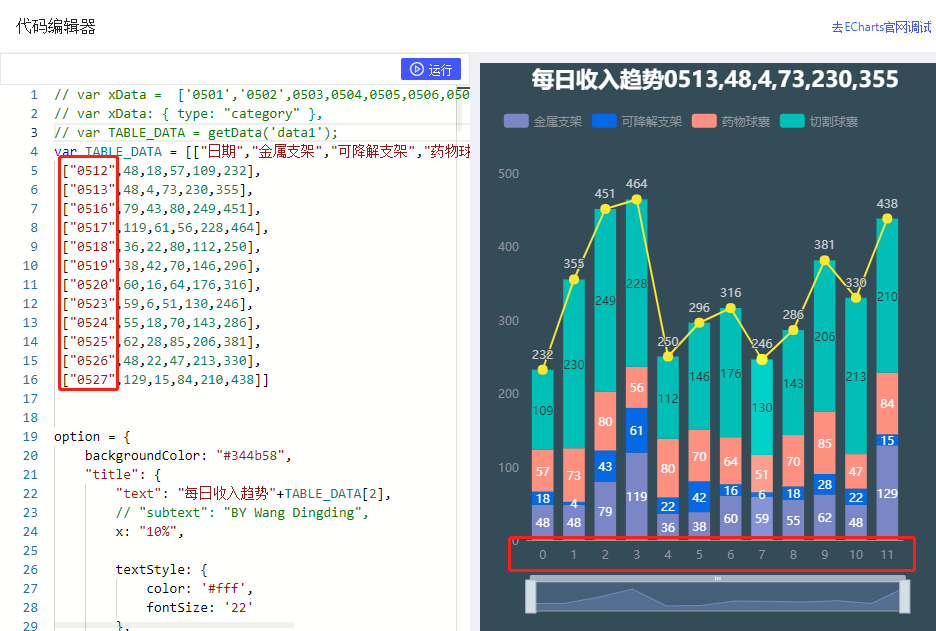
Task: Click the right handle of the zoom slider
Action: pyautogui.click(x=904, y=596)
